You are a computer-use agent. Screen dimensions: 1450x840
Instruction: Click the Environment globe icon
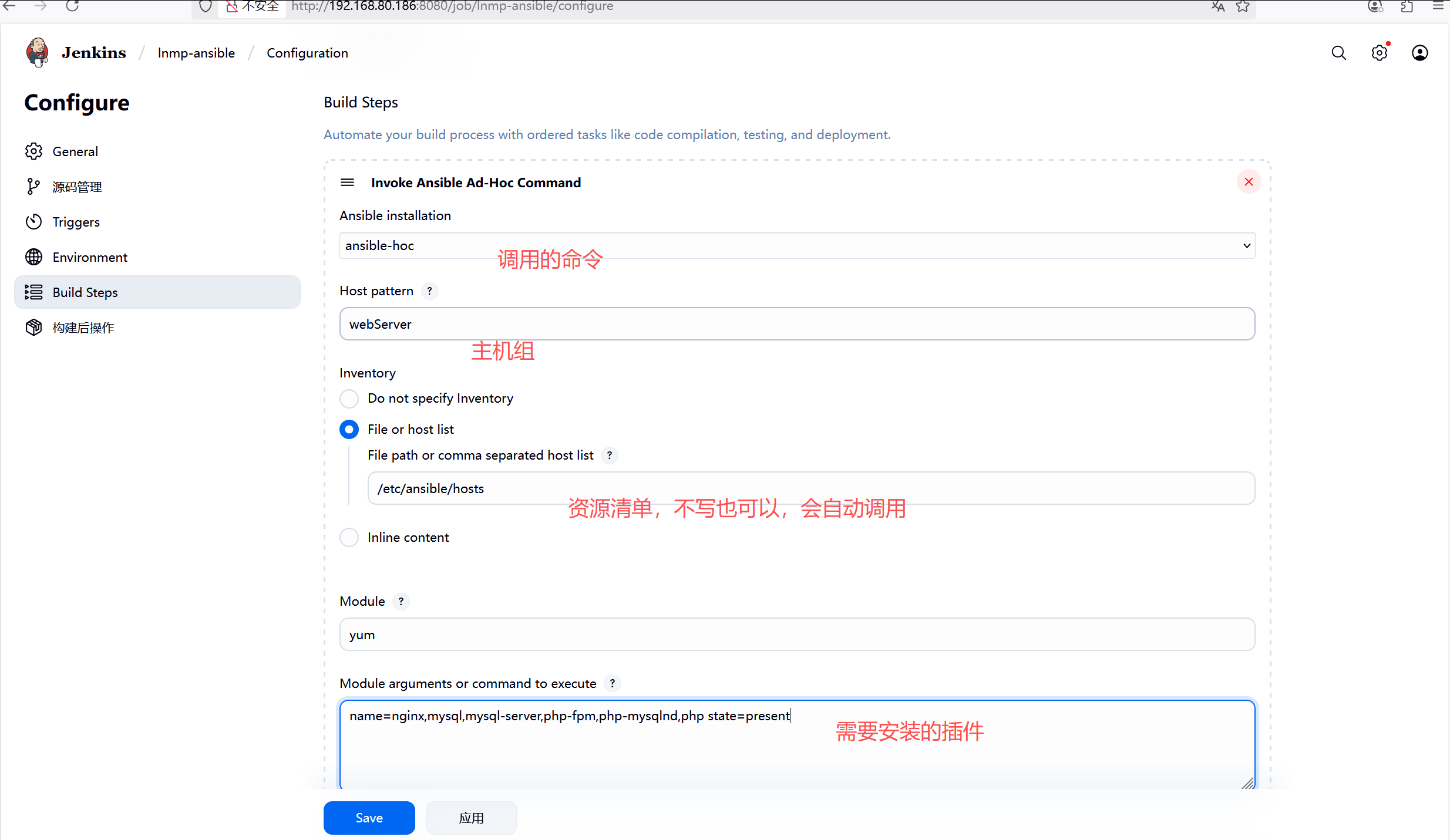tap(33, 257)
